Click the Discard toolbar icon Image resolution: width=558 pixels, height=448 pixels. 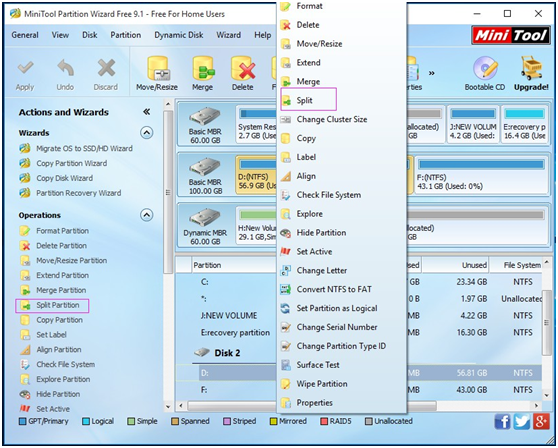[x=106, y=68]
